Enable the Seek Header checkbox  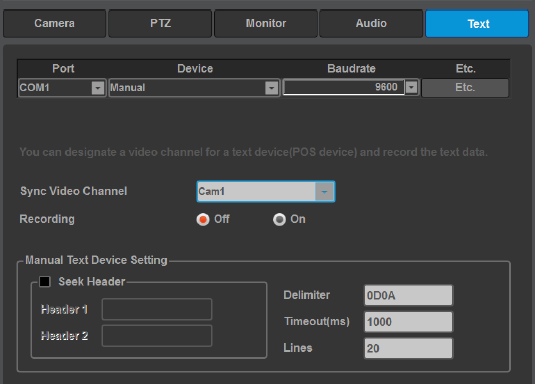[45, 282]
